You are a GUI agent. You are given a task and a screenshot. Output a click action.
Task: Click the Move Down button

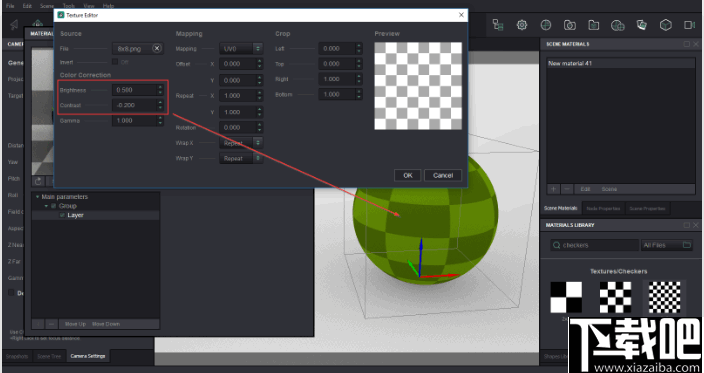coord(106,324)
